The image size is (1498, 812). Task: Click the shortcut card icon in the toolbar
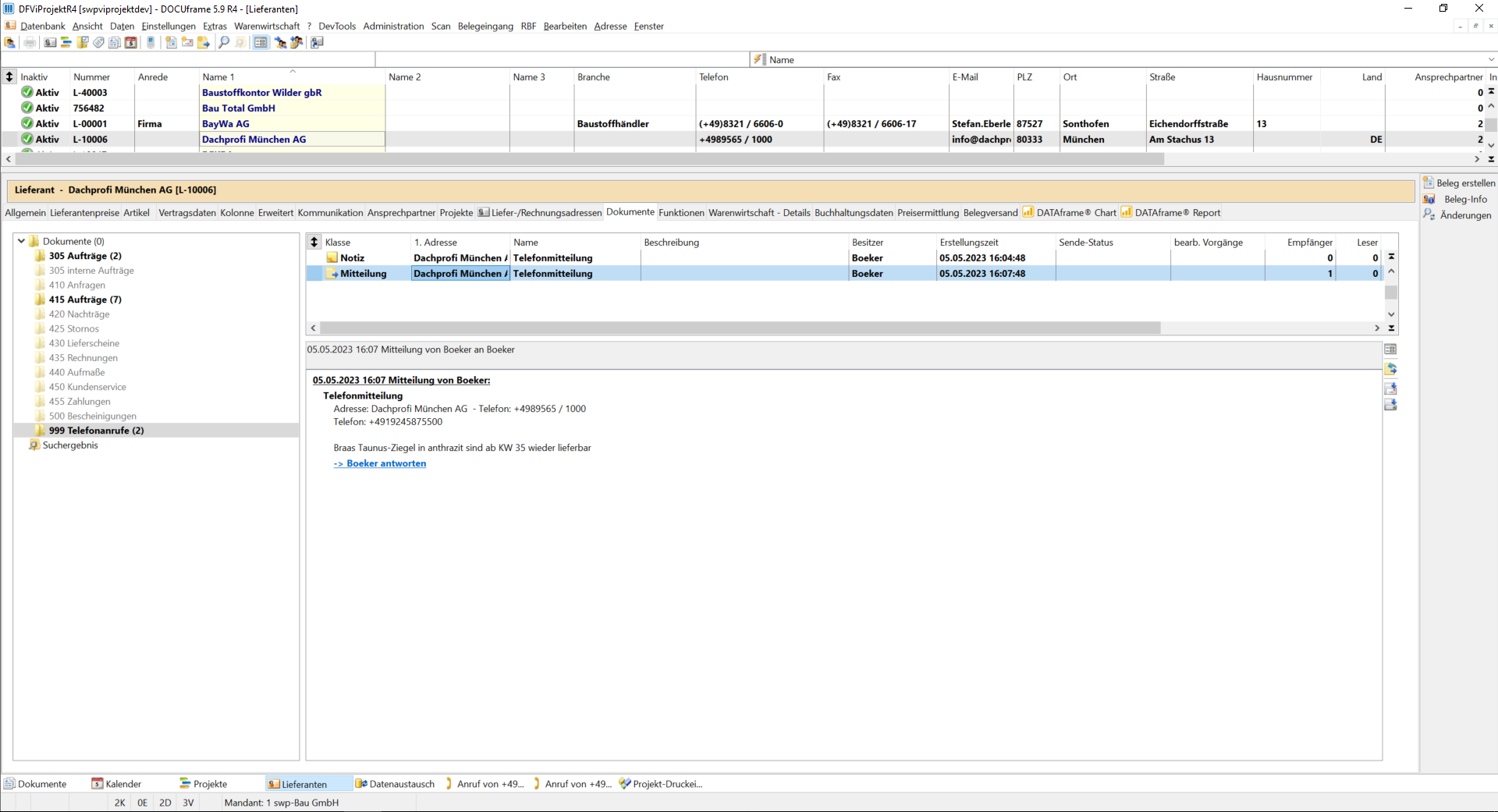pyautogui.click(x=317, y=42)
